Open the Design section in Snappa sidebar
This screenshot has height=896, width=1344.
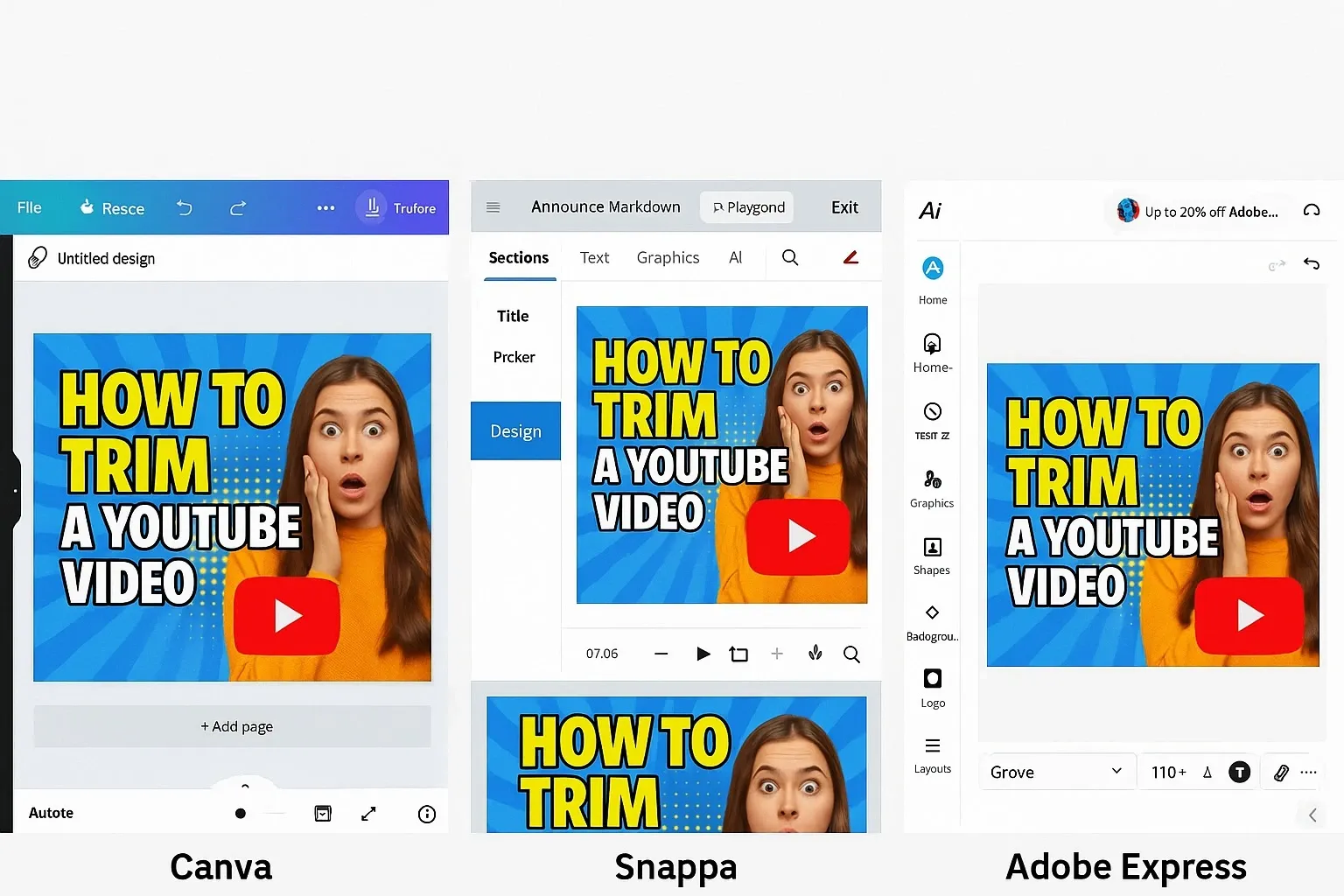(x=515, y=430)
